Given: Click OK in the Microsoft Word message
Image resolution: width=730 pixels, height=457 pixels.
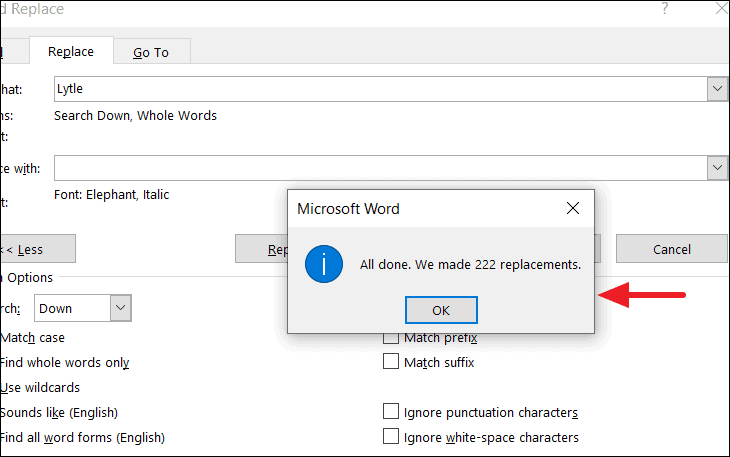Looking at the screenshot, I should (441, 309).
